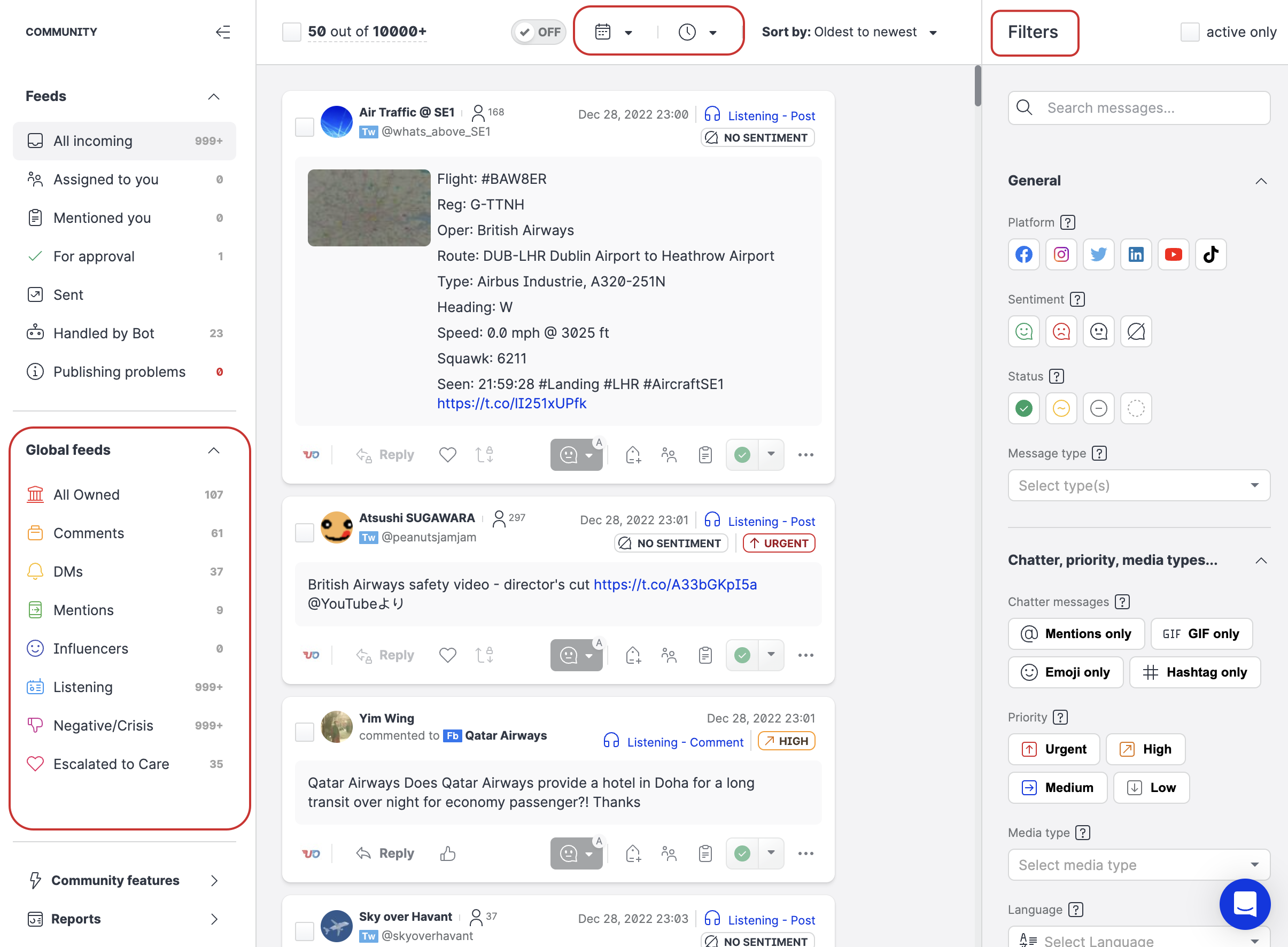
Task: Click the Filters button
Action: [x=1034, y=32]
